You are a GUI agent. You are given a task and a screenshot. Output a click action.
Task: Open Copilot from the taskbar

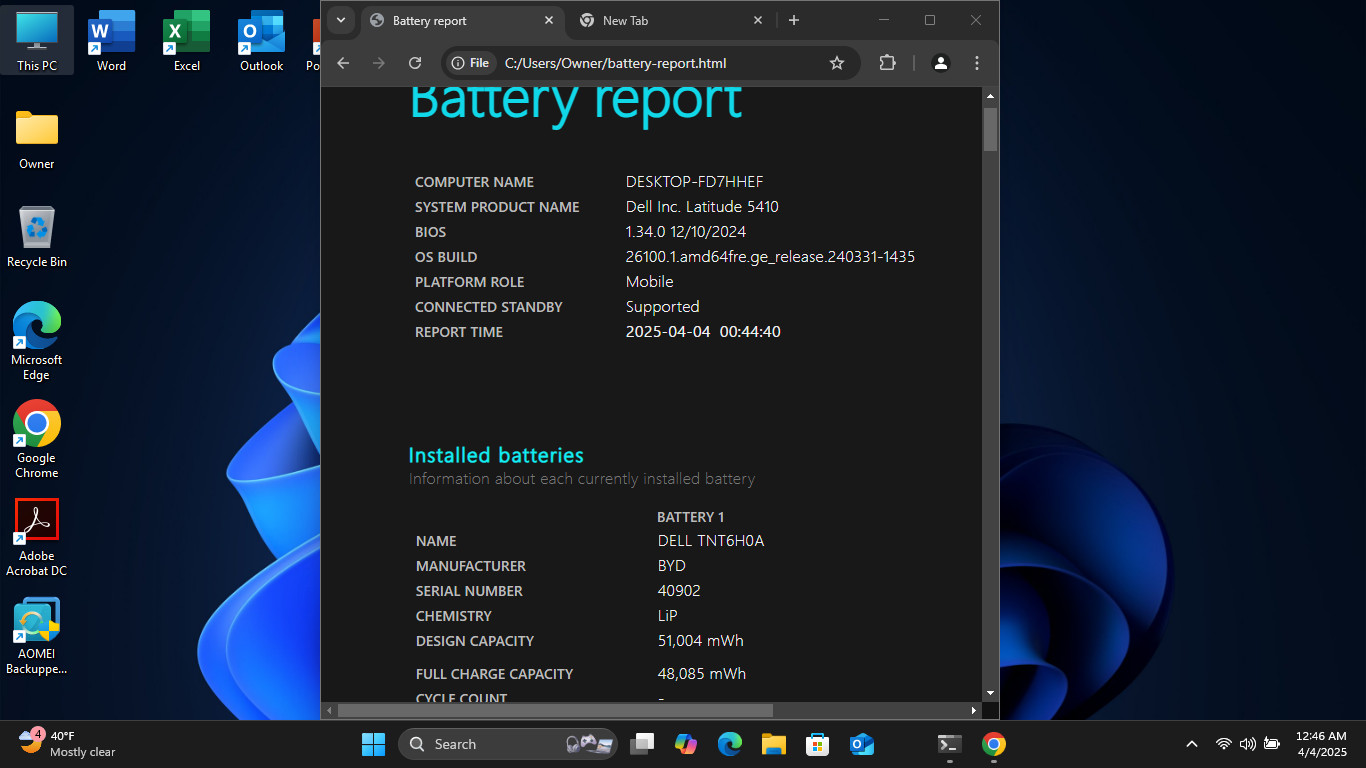pyautogui.click(x=686, y=744)
